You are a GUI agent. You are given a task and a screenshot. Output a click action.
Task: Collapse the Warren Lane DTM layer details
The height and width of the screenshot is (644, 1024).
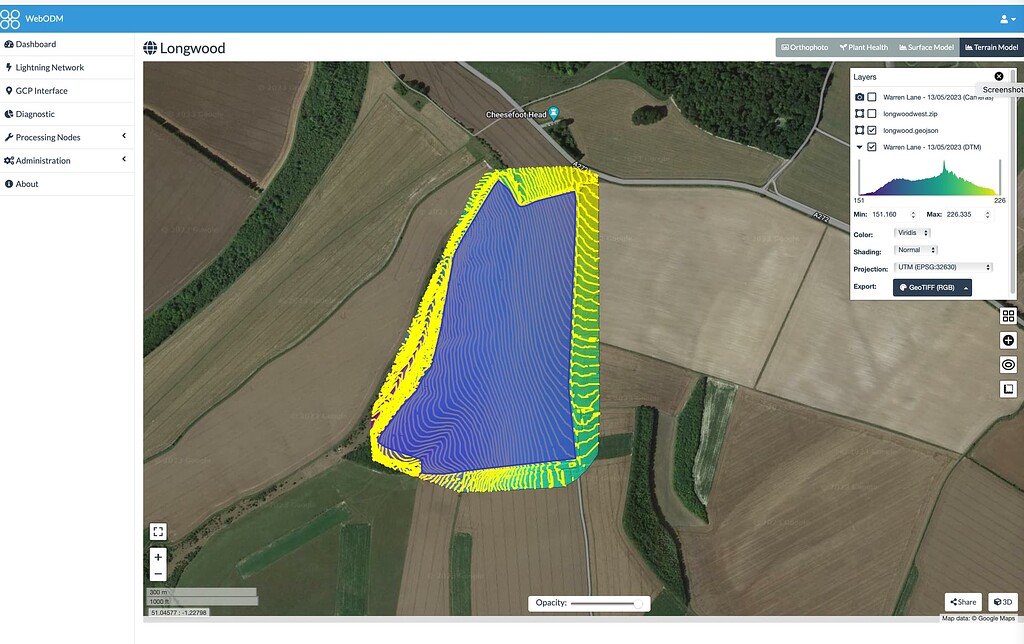(858, 146)
